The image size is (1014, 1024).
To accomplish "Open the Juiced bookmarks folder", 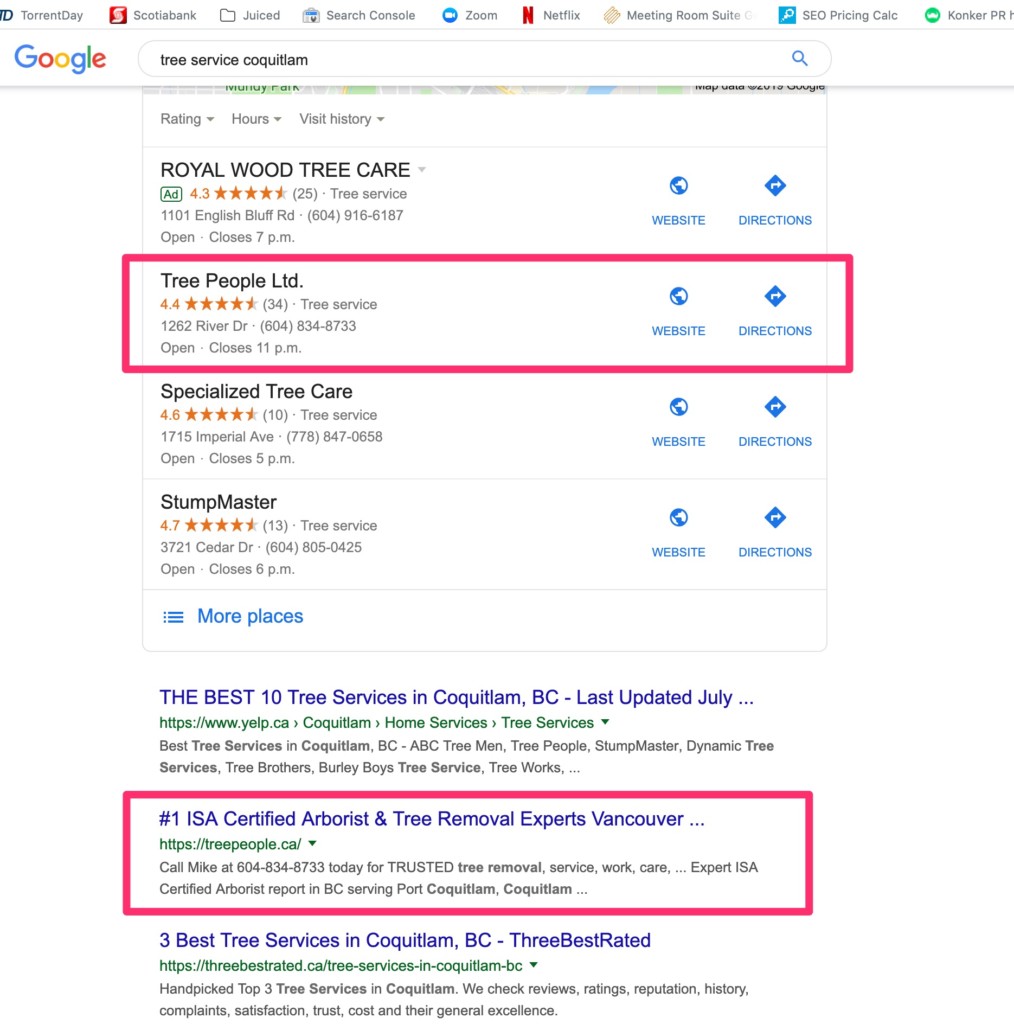I will [x=250, y=15].
